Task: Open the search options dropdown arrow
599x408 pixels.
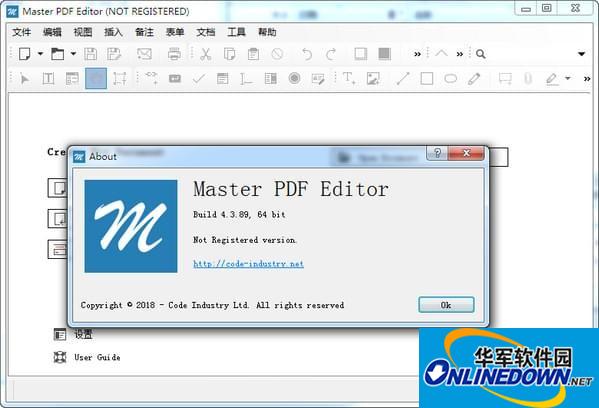Action: pyautogui.click(x=581, y=54)
